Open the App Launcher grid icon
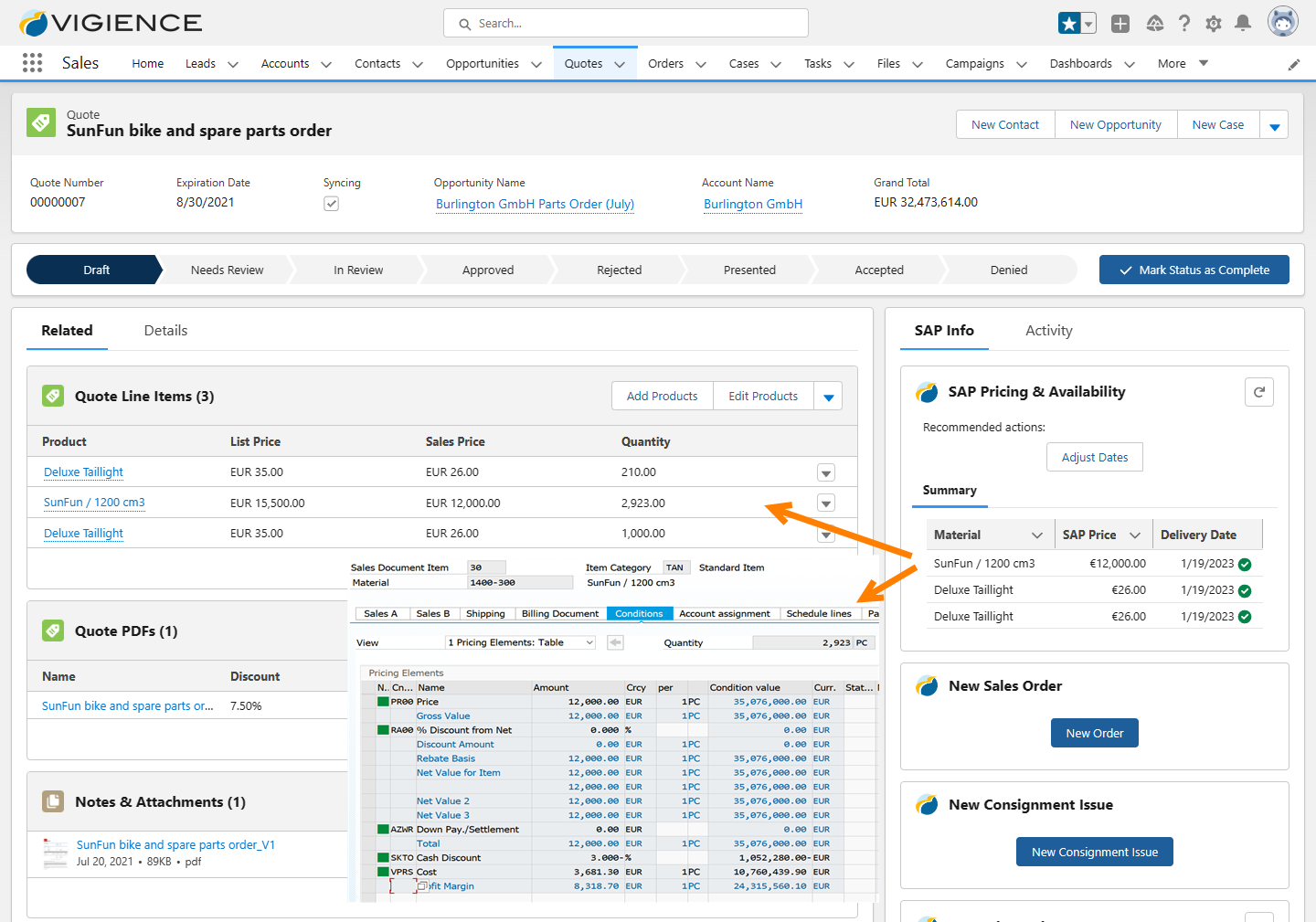 [x=32, y=62]
